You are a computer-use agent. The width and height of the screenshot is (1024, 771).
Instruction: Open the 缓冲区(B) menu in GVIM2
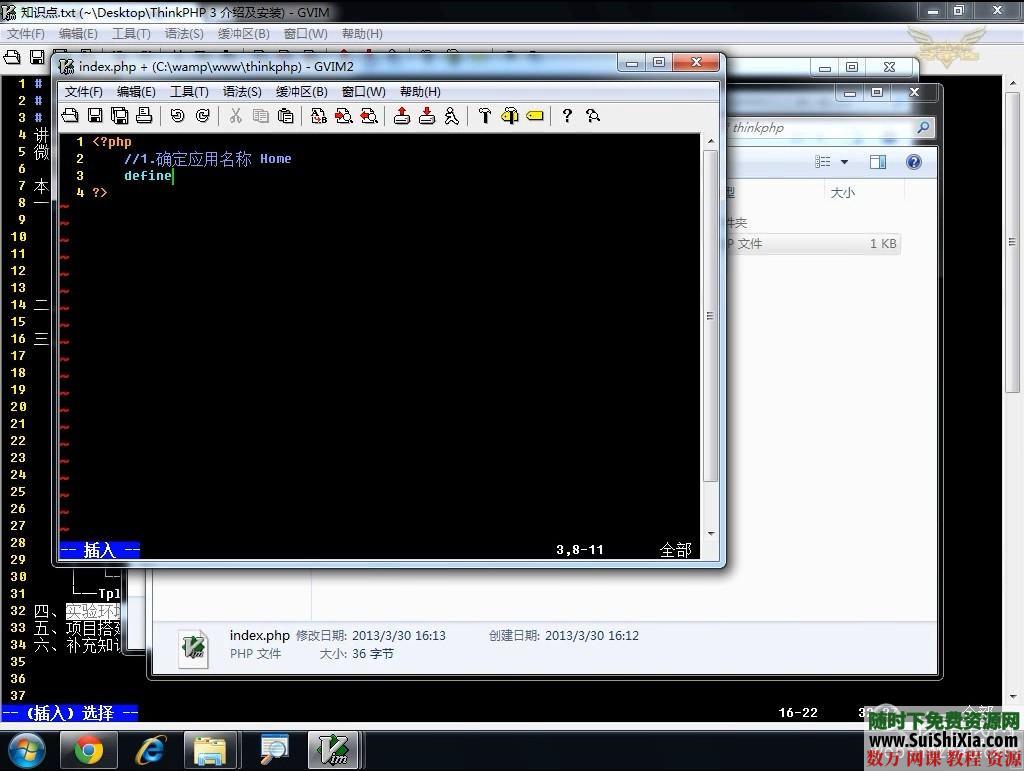[x=301, y=92]
